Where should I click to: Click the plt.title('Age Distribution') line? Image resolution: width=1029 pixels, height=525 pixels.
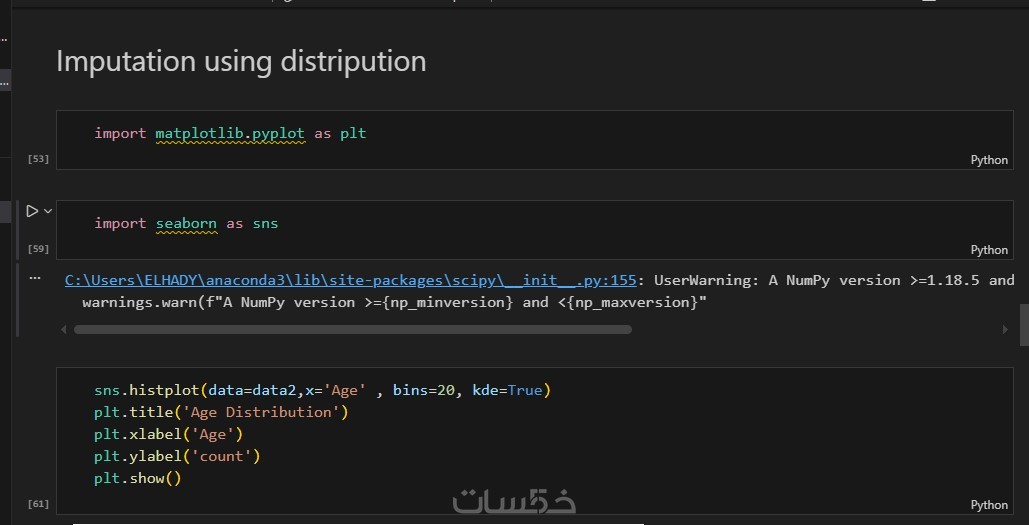pyautogui.click(x=221, y=412)
